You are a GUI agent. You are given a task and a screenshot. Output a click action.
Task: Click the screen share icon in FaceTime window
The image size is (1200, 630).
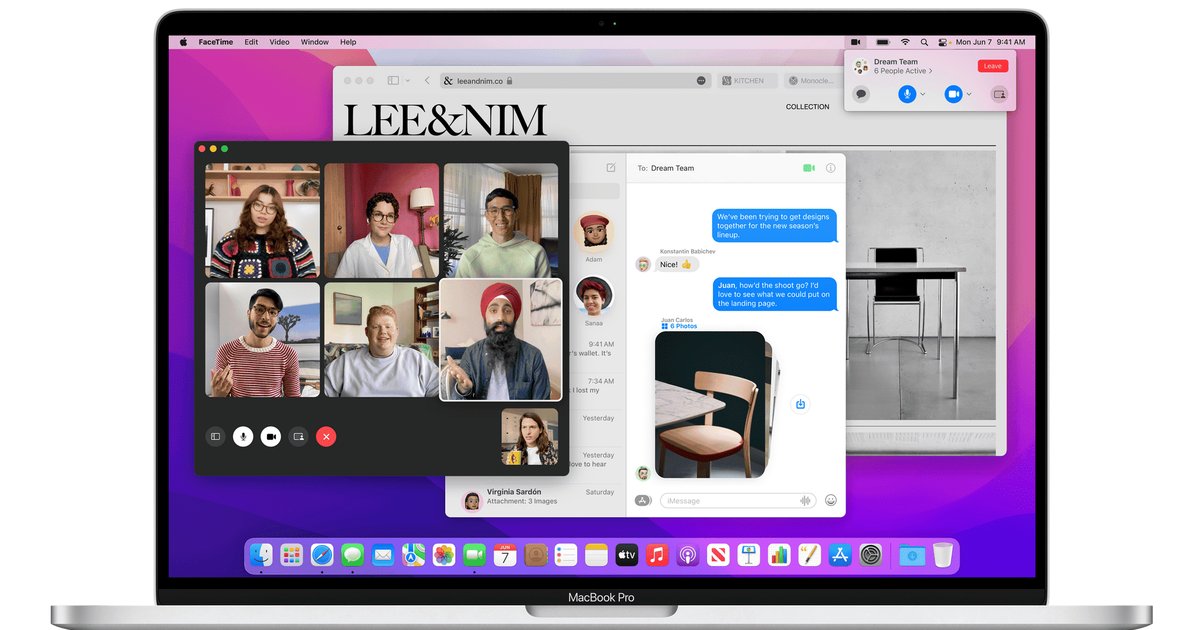(298, 436)
